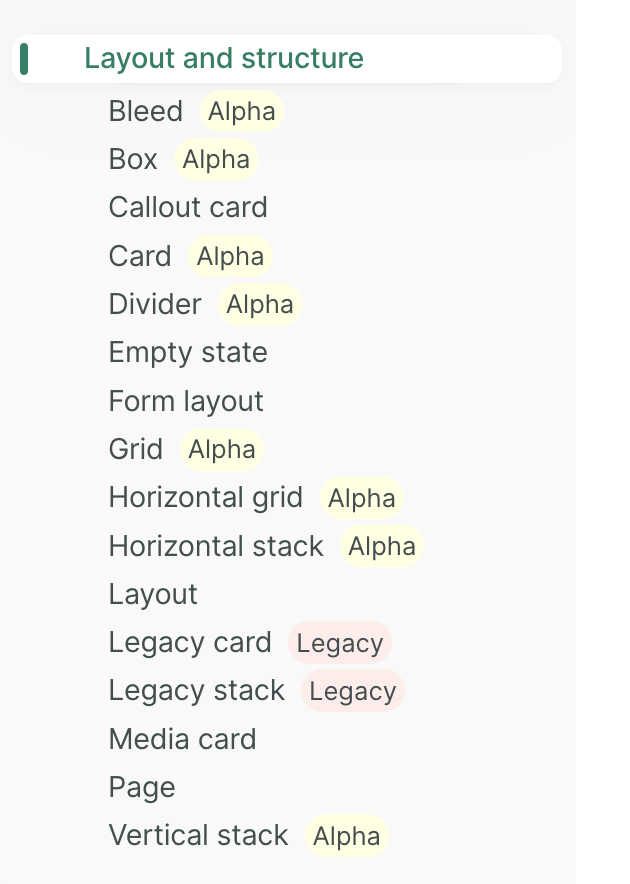
Task: Navigate to the Layout component
Action: [x=153, y=594]
